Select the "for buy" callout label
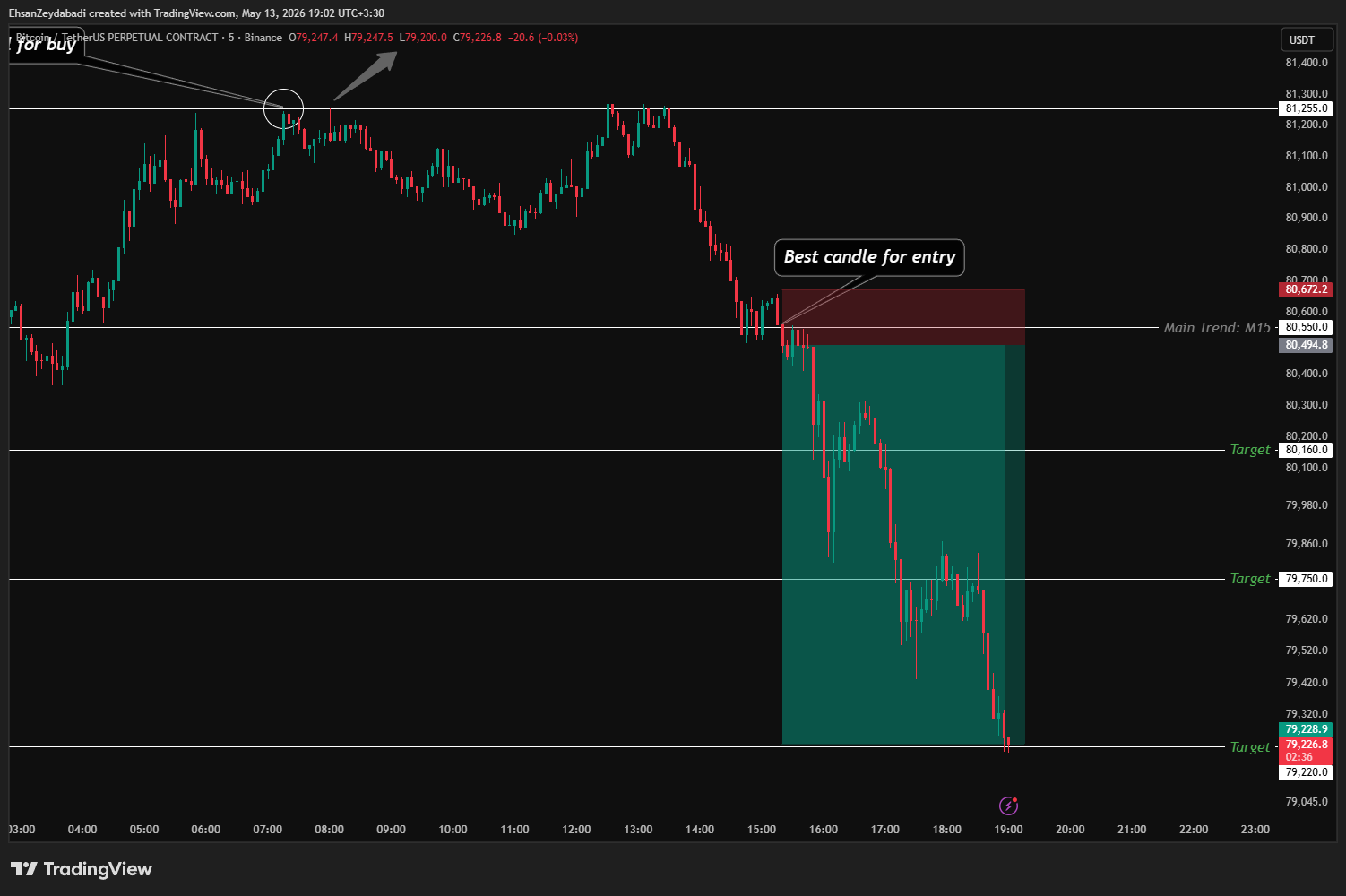 point(46,44)
